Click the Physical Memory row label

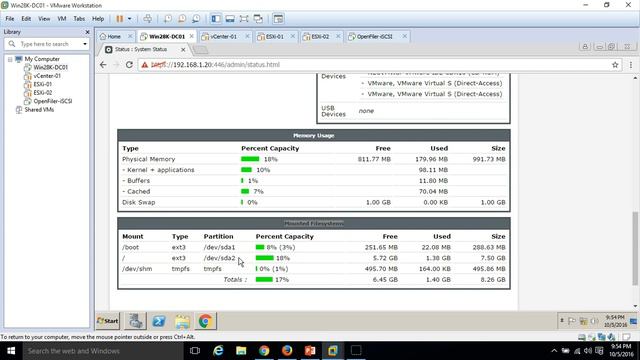pyautogui.click(x=149, y=159)
